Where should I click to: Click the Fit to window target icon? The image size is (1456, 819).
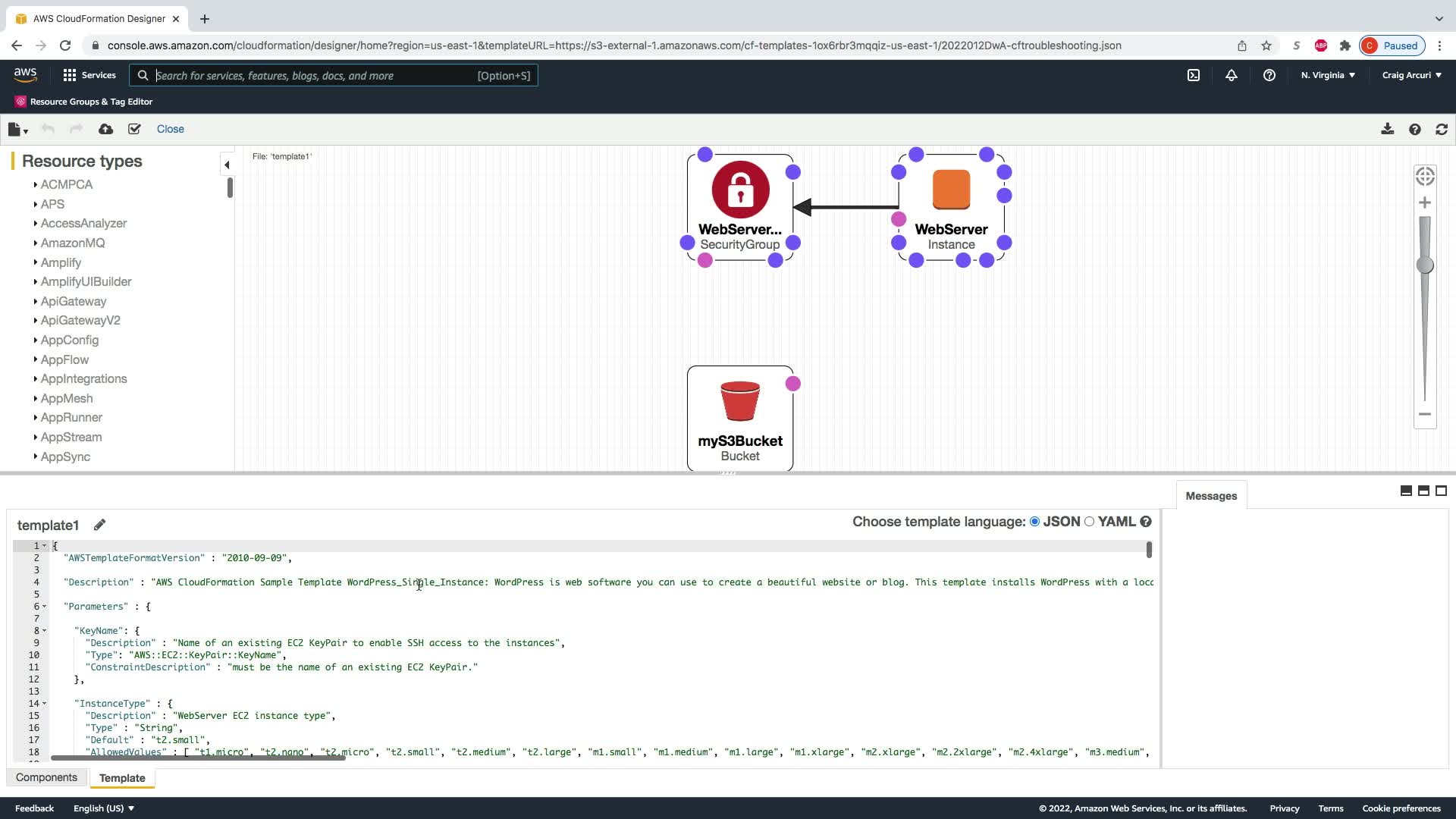click(x=1425, y=177)
